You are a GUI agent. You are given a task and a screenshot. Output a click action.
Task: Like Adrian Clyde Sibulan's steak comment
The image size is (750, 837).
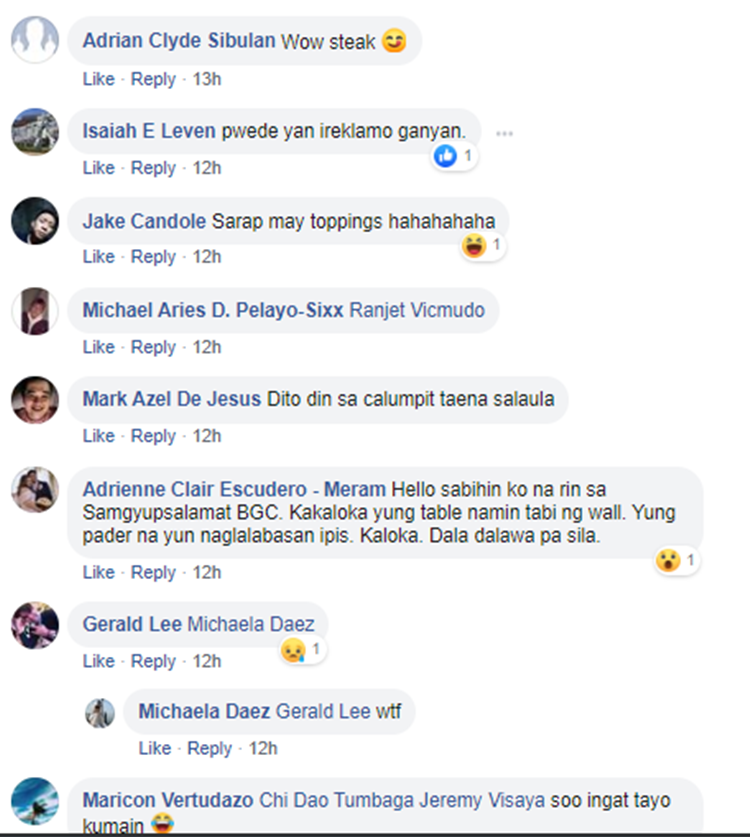[x=99, y=79]
